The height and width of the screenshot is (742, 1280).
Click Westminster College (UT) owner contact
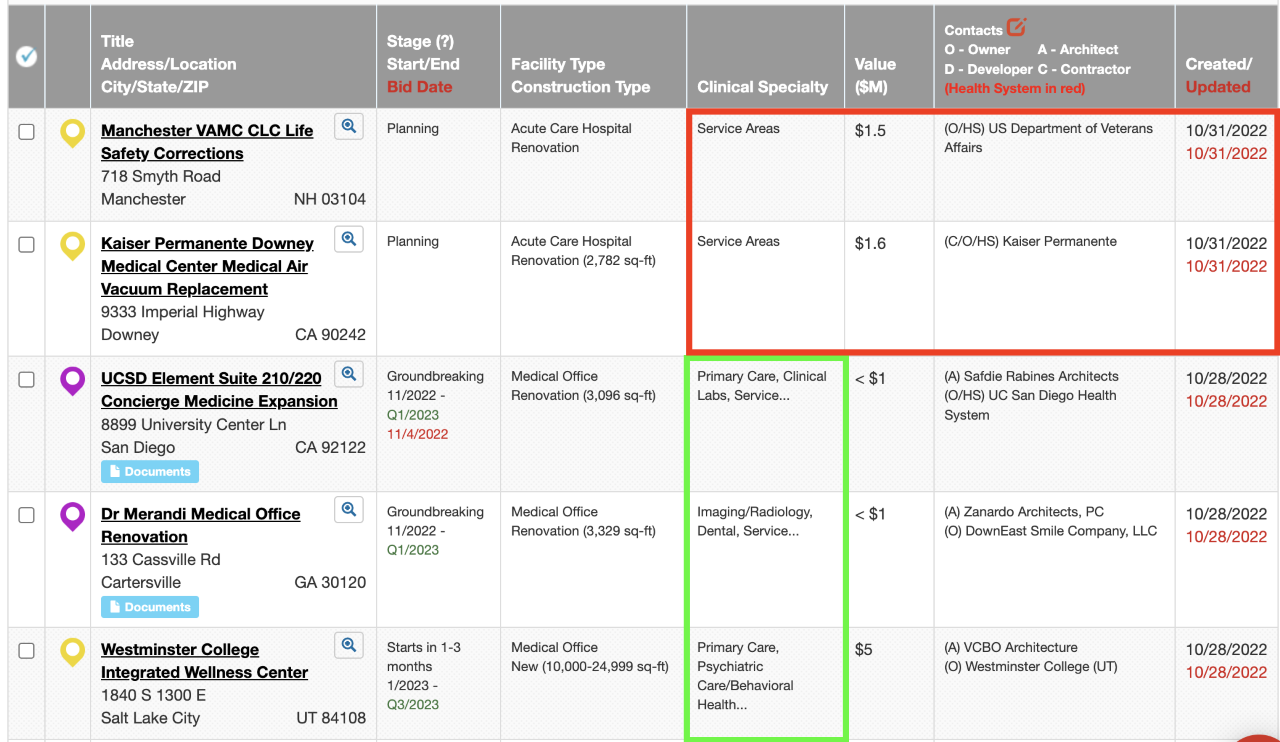coord(1031,667)
